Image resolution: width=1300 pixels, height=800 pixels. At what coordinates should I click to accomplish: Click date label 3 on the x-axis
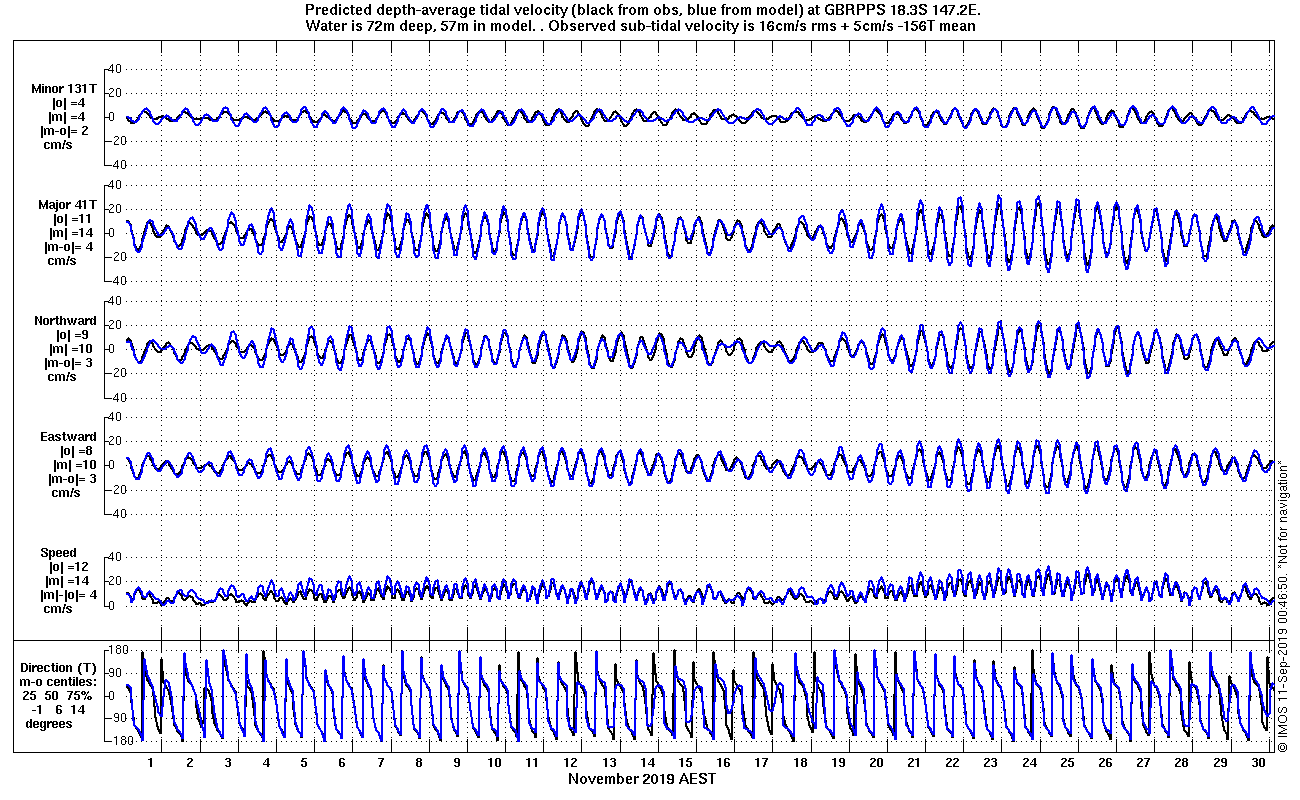(228, 762)
